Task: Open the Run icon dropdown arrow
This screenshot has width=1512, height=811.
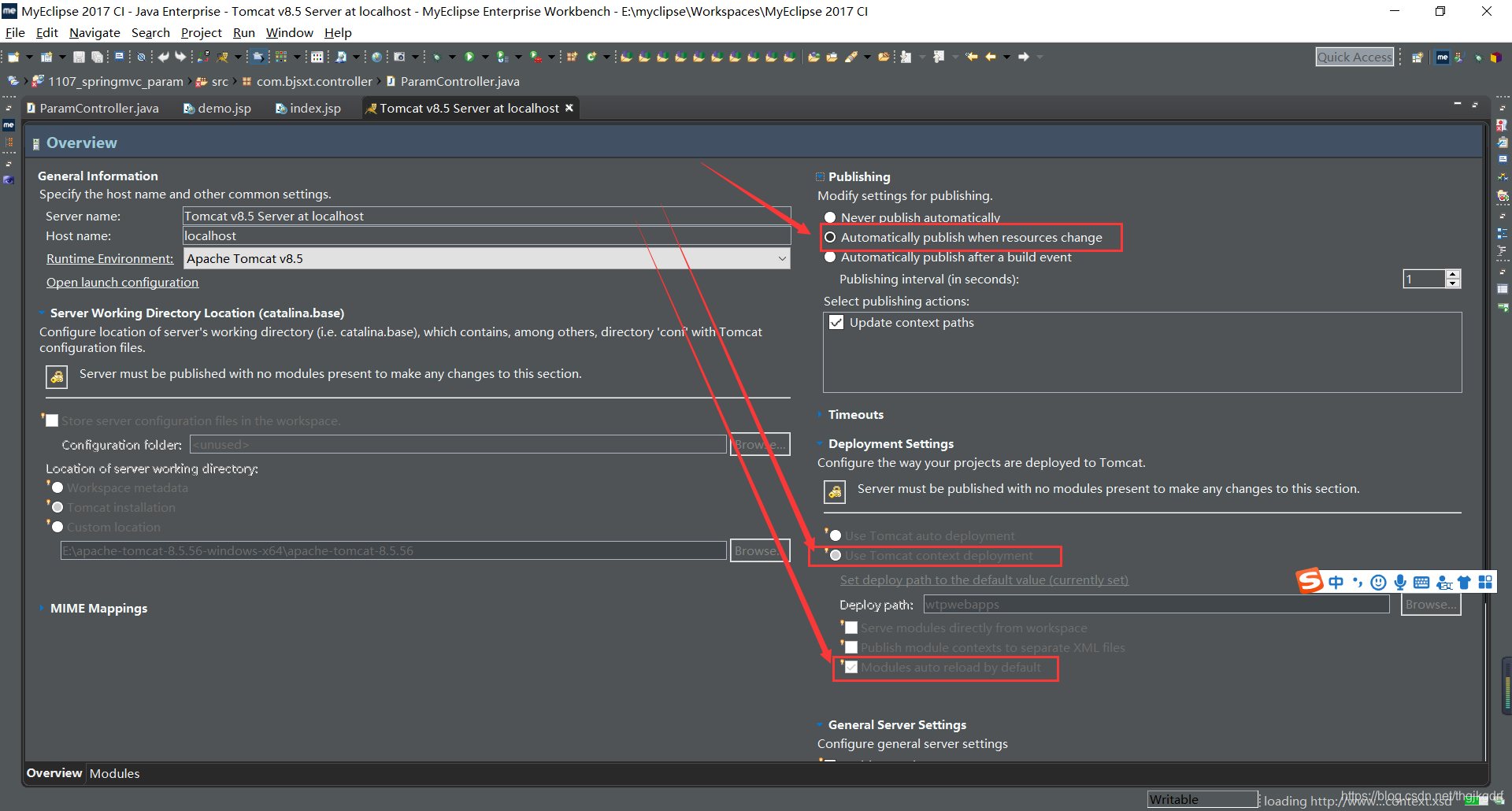Action: coord(485,57)
